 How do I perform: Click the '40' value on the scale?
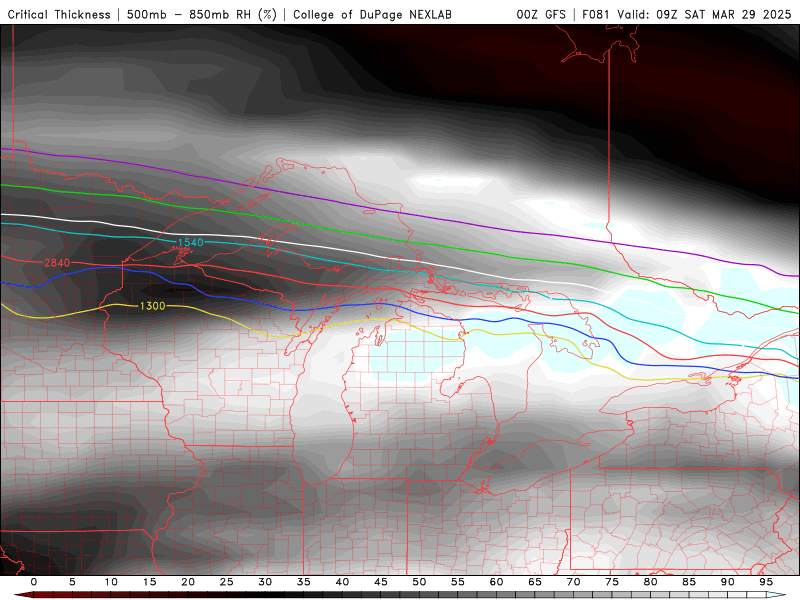[342, 582]
